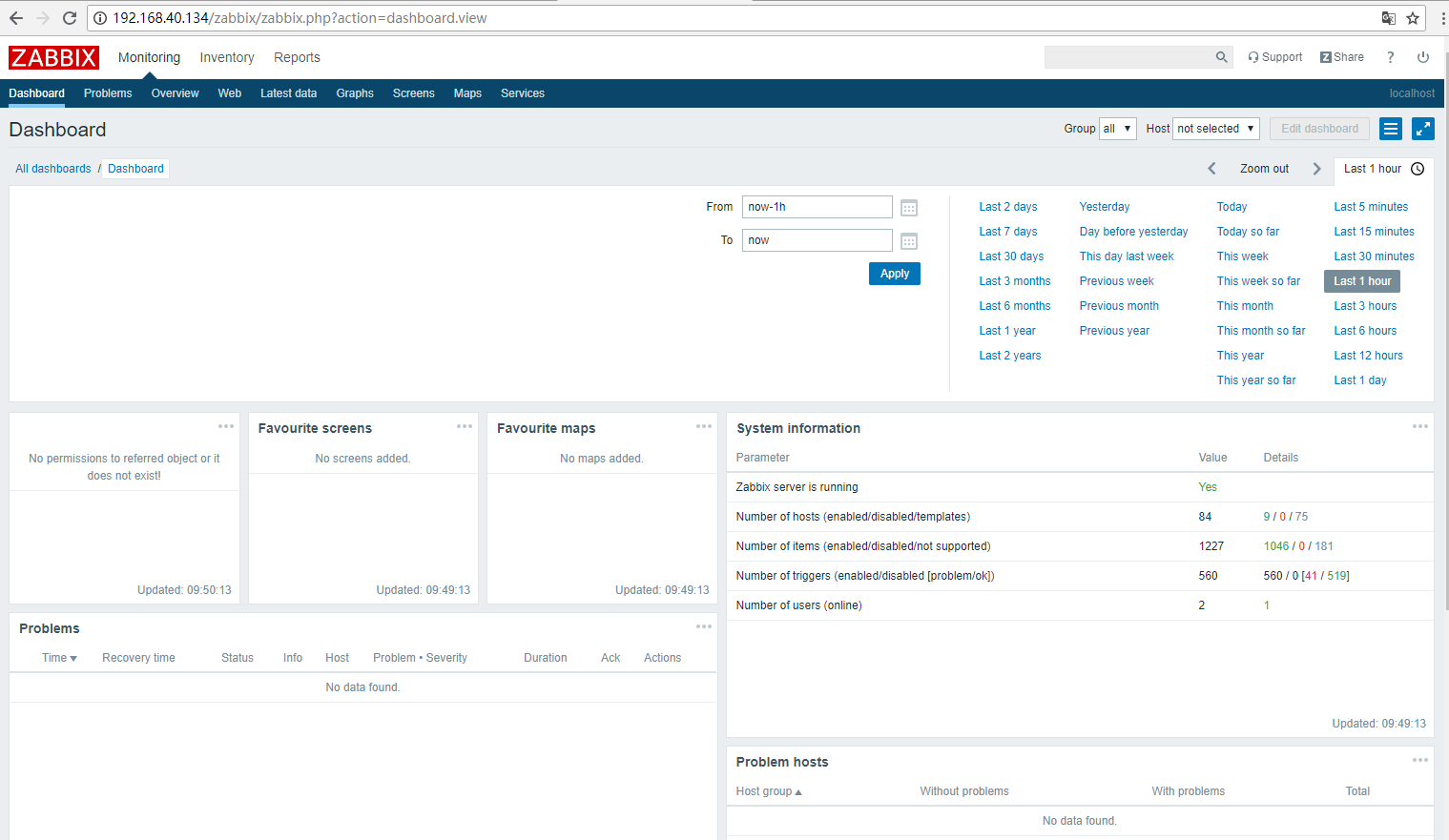Open the Overview tab
Image resolution: width=1449 pixels, height=840 pixels.
[175, 93]
